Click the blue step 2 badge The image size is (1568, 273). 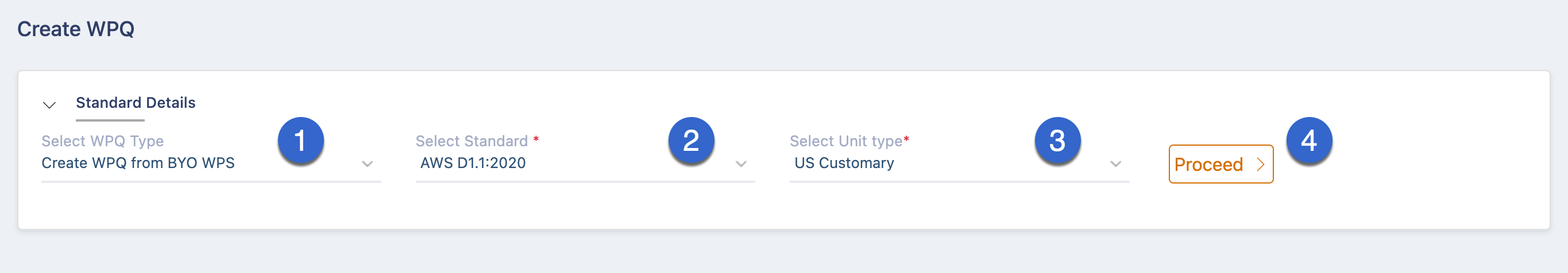pyautogui.click(x=691, y=141)
